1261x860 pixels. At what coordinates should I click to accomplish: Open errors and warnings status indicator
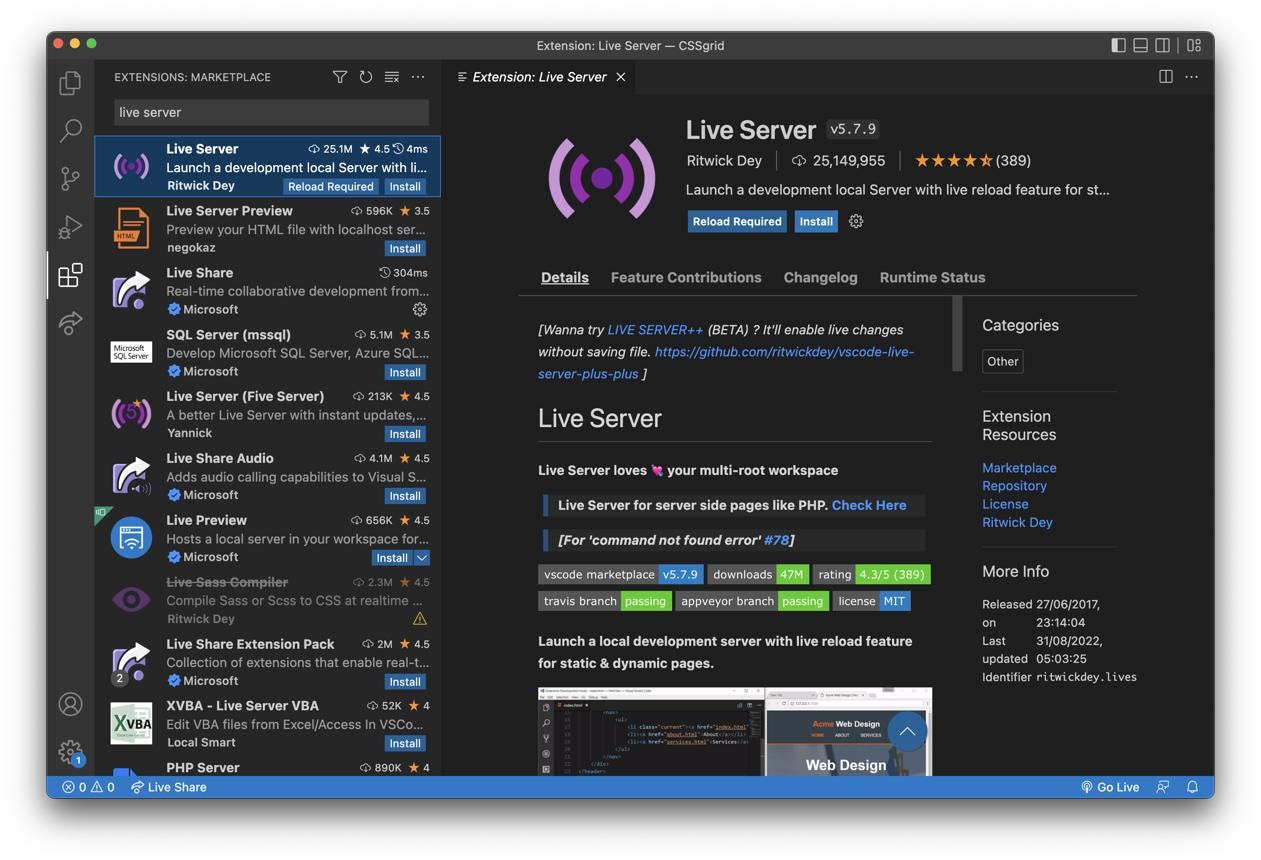[x=88, y=787]
